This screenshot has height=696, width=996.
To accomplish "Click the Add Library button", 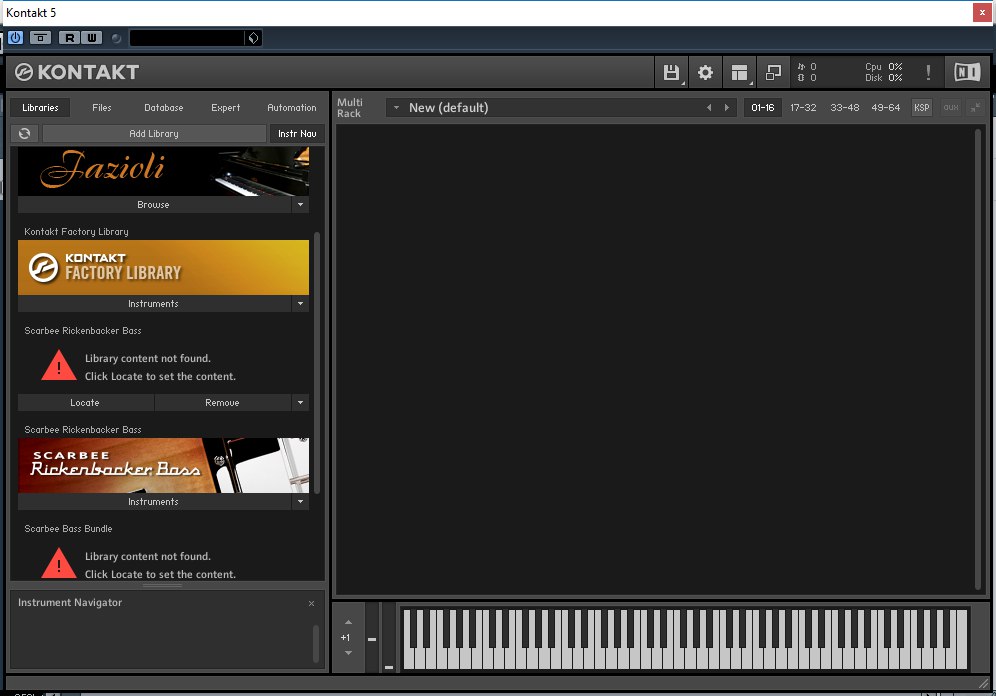I will pyautogui.click(x=154, y=133).
